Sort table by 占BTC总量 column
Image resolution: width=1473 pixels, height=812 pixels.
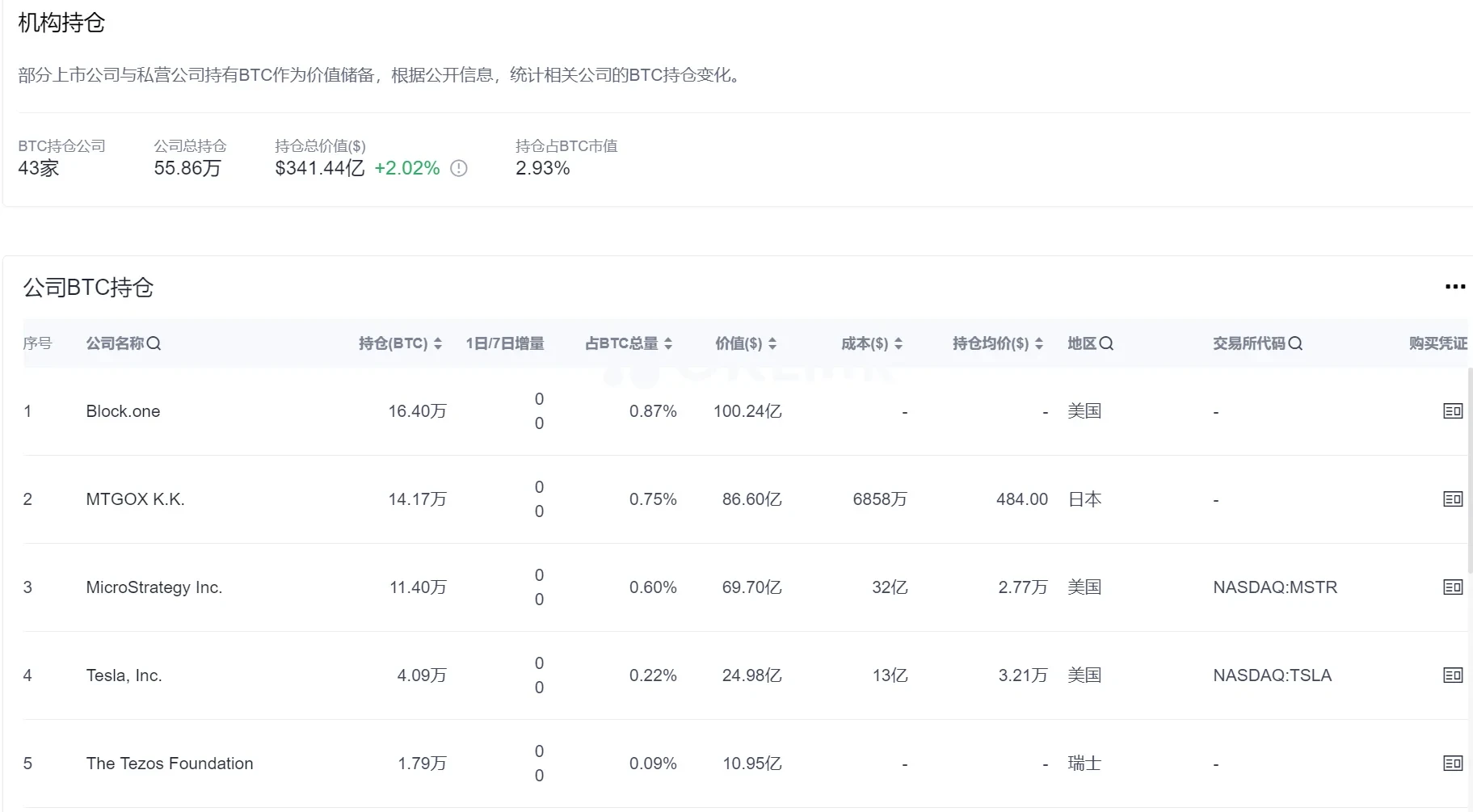click(668, 343)
